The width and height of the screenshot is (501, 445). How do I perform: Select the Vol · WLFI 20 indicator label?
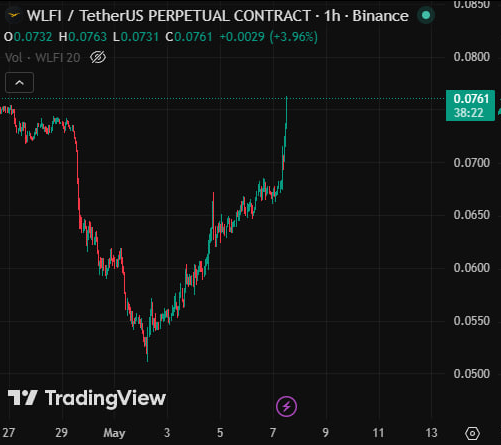pyautogui.click(x=43, y=58)
